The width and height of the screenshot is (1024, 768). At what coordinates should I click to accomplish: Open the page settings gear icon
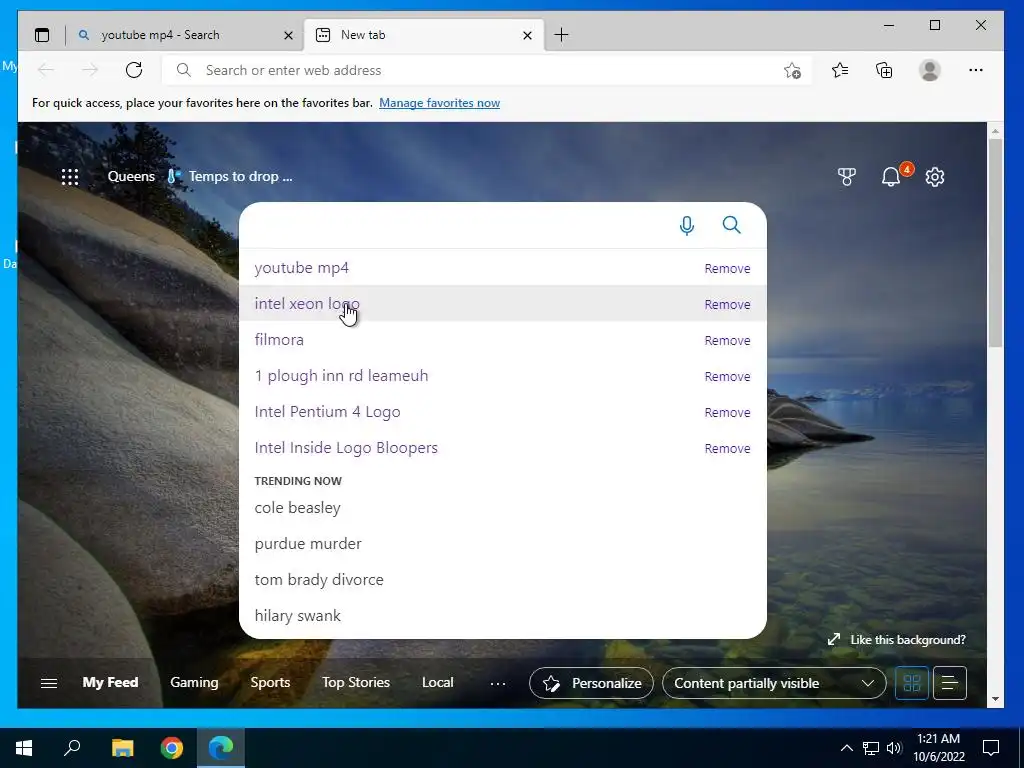[x=935, y=177]
